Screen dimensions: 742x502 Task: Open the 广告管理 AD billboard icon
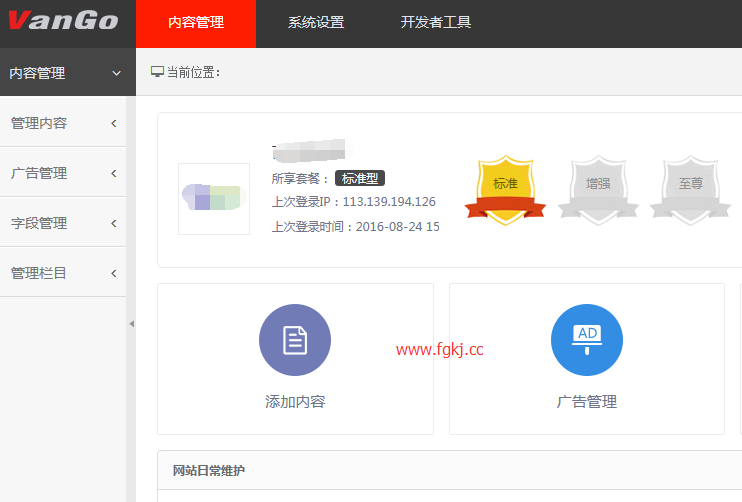[587, 340]
